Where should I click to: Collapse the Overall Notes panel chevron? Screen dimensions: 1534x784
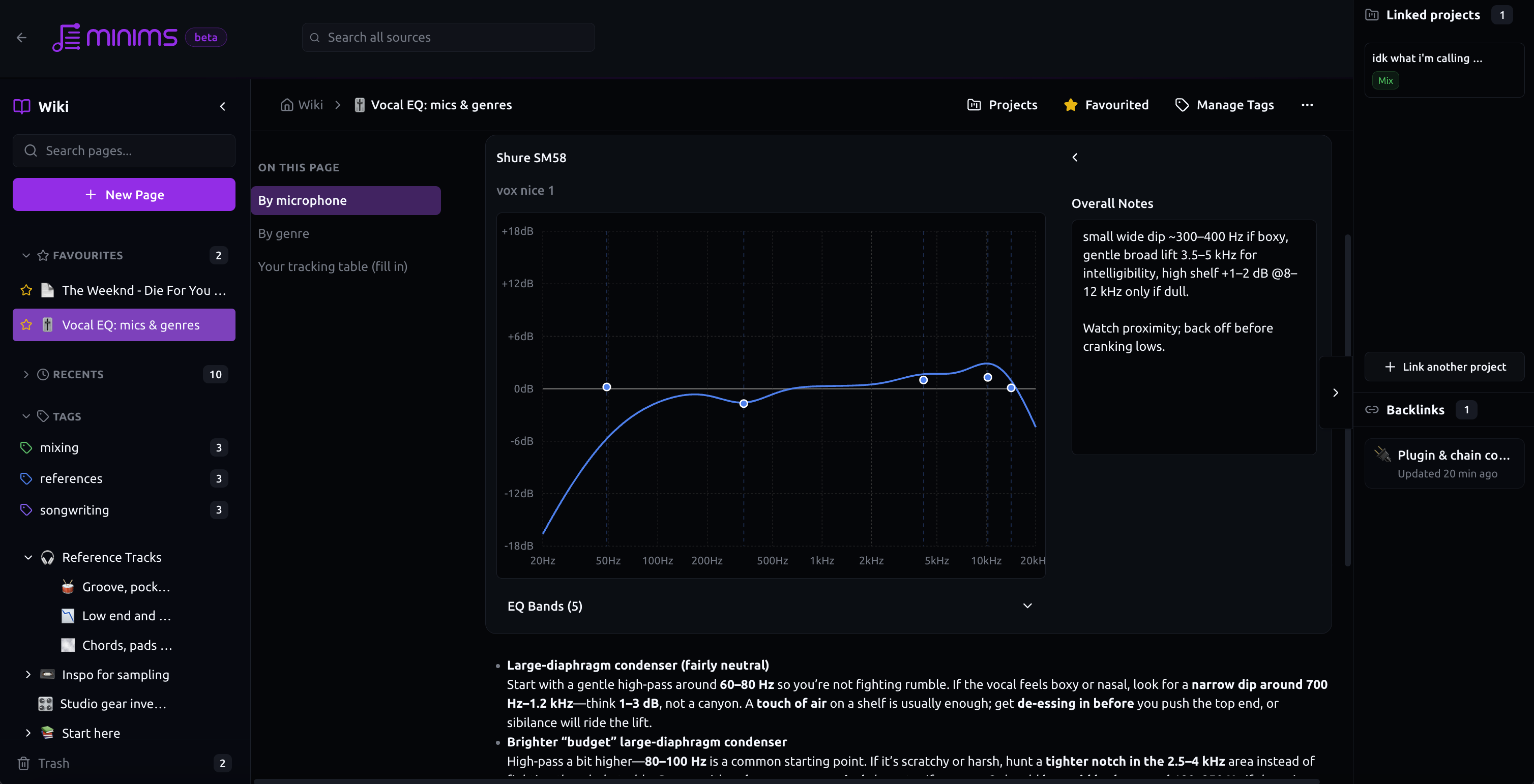pos(1075,157)
